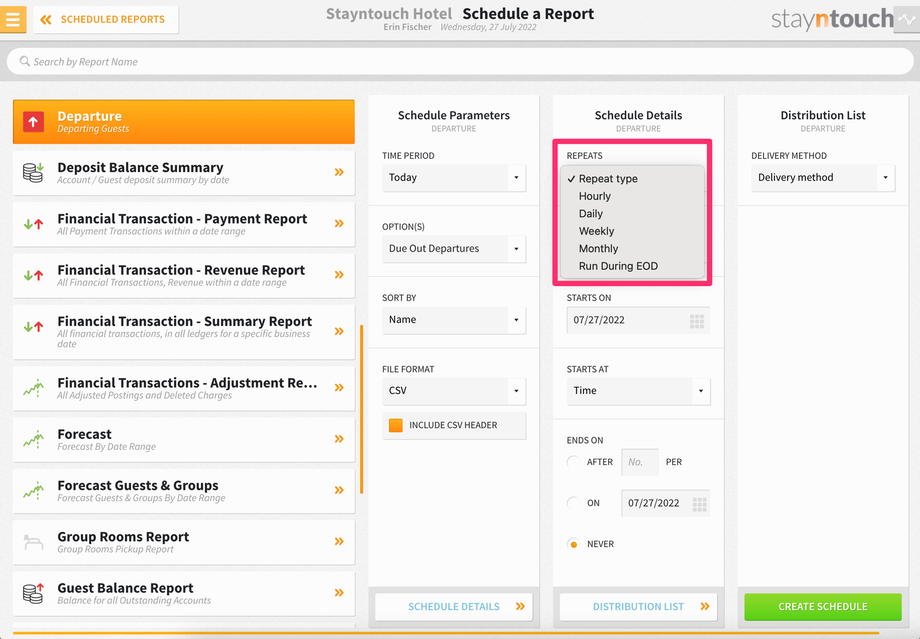Click the Group Rooms Report bed icon
Image resolution: width=920 pixels, height=639 pixels.
click(33, 542)
